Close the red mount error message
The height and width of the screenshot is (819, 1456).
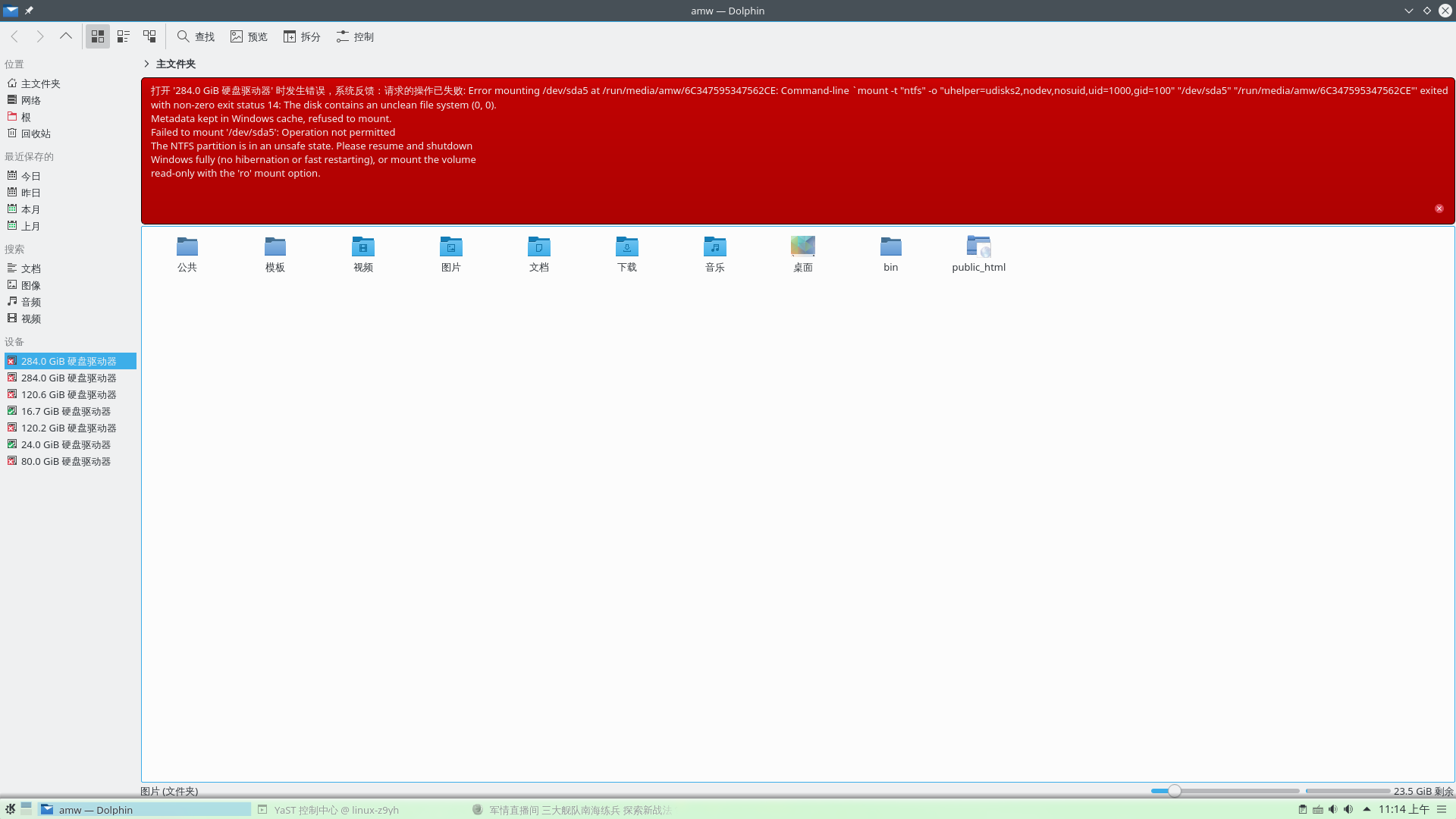1439,209
